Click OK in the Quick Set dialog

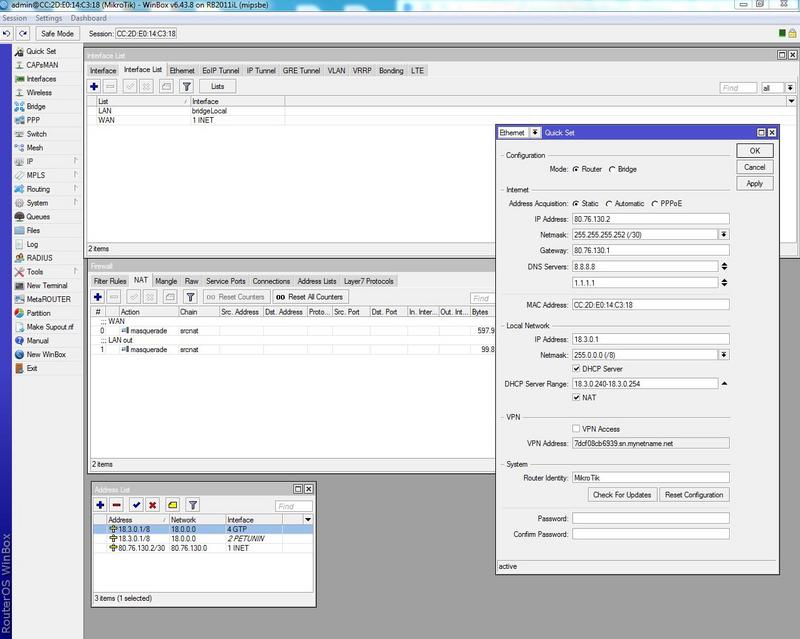coord(755,151)
